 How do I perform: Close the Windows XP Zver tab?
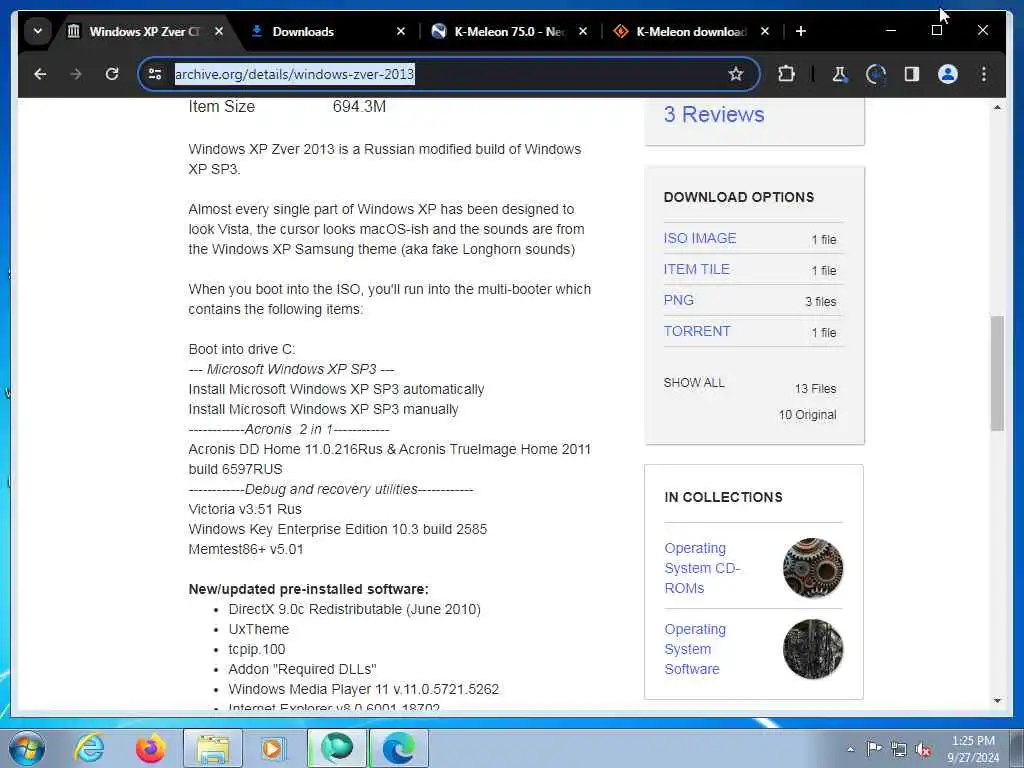(x=219, y=31)
